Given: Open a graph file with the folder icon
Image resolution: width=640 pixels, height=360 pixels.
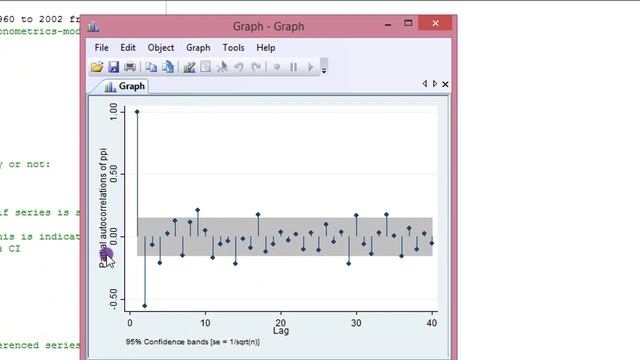Looking at the screenshot, I should tap(97, 67).
